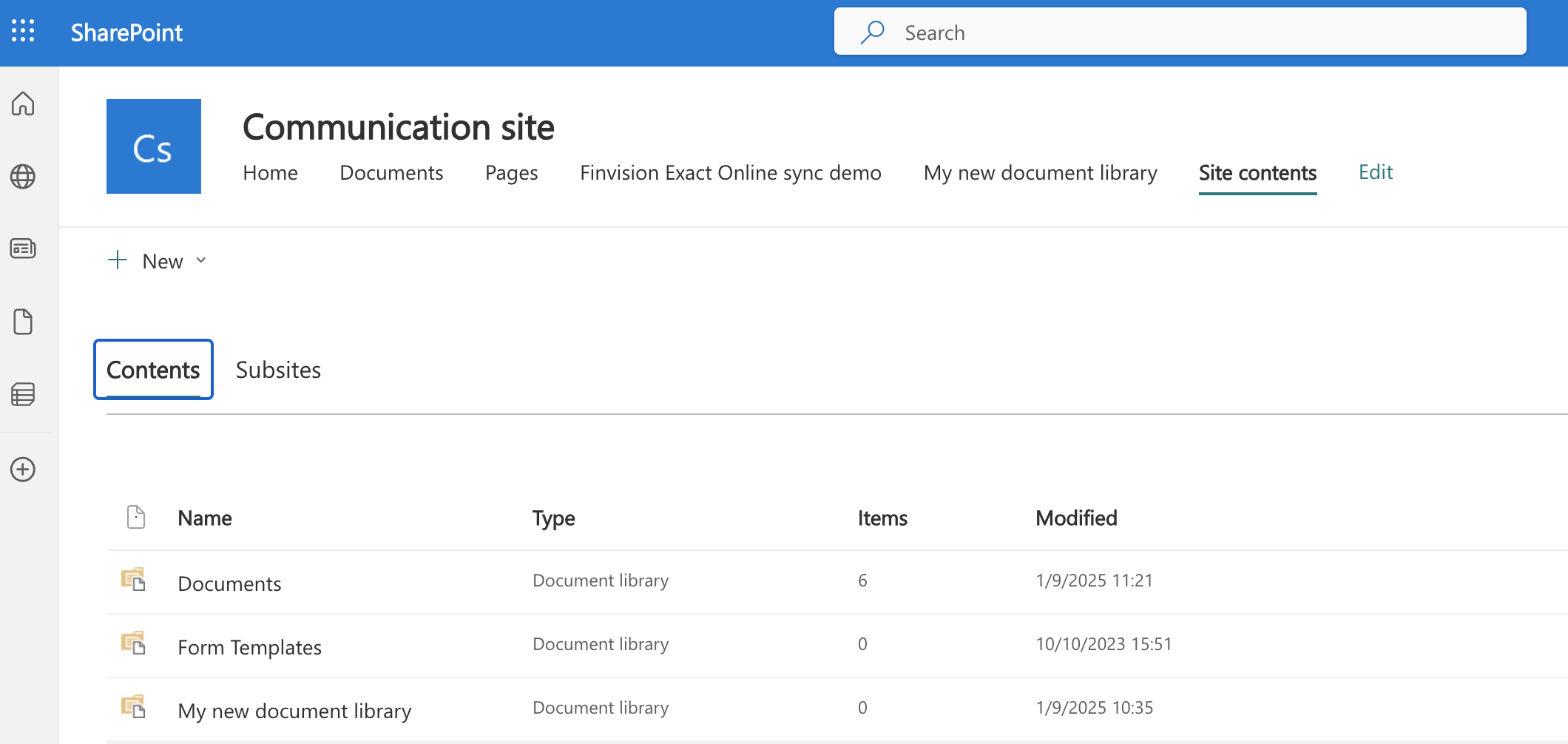
Task: Open the Home icon in the sidebar
Action: [x=23, y=104]
